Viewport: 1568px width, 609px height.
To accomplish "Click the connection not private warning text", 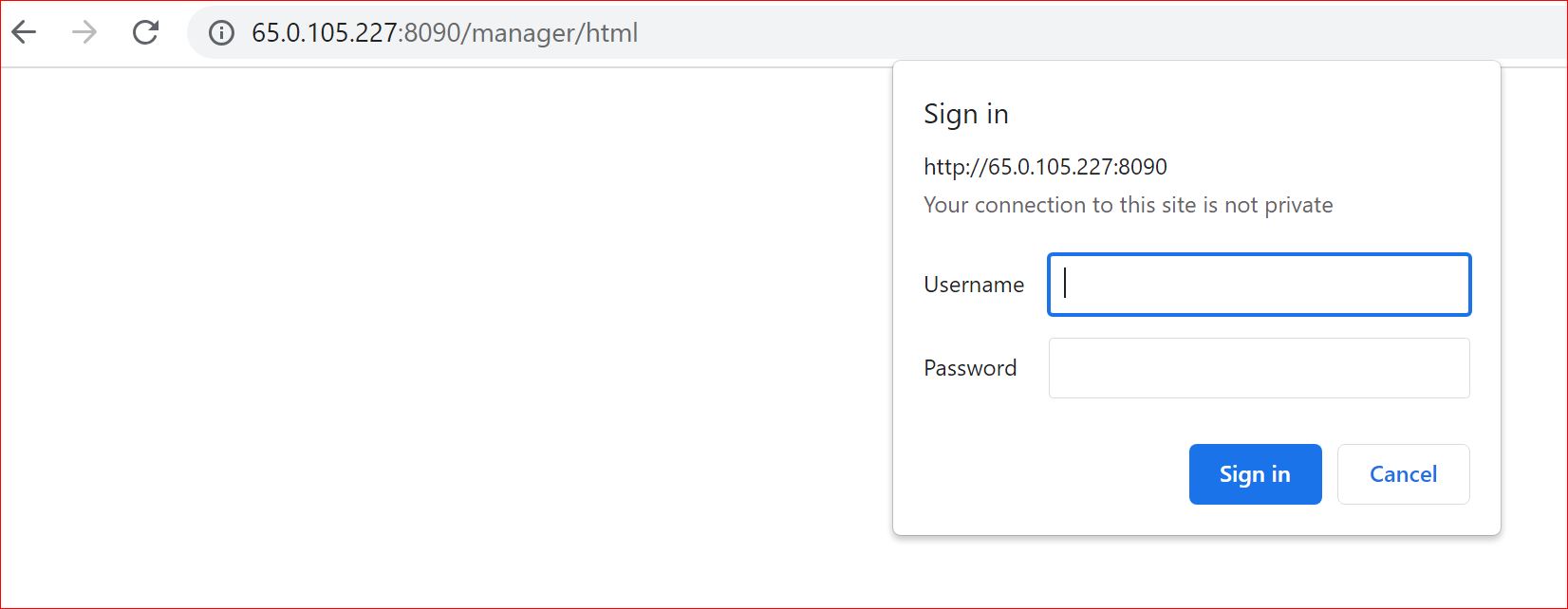I will (x=1128, y=204).
